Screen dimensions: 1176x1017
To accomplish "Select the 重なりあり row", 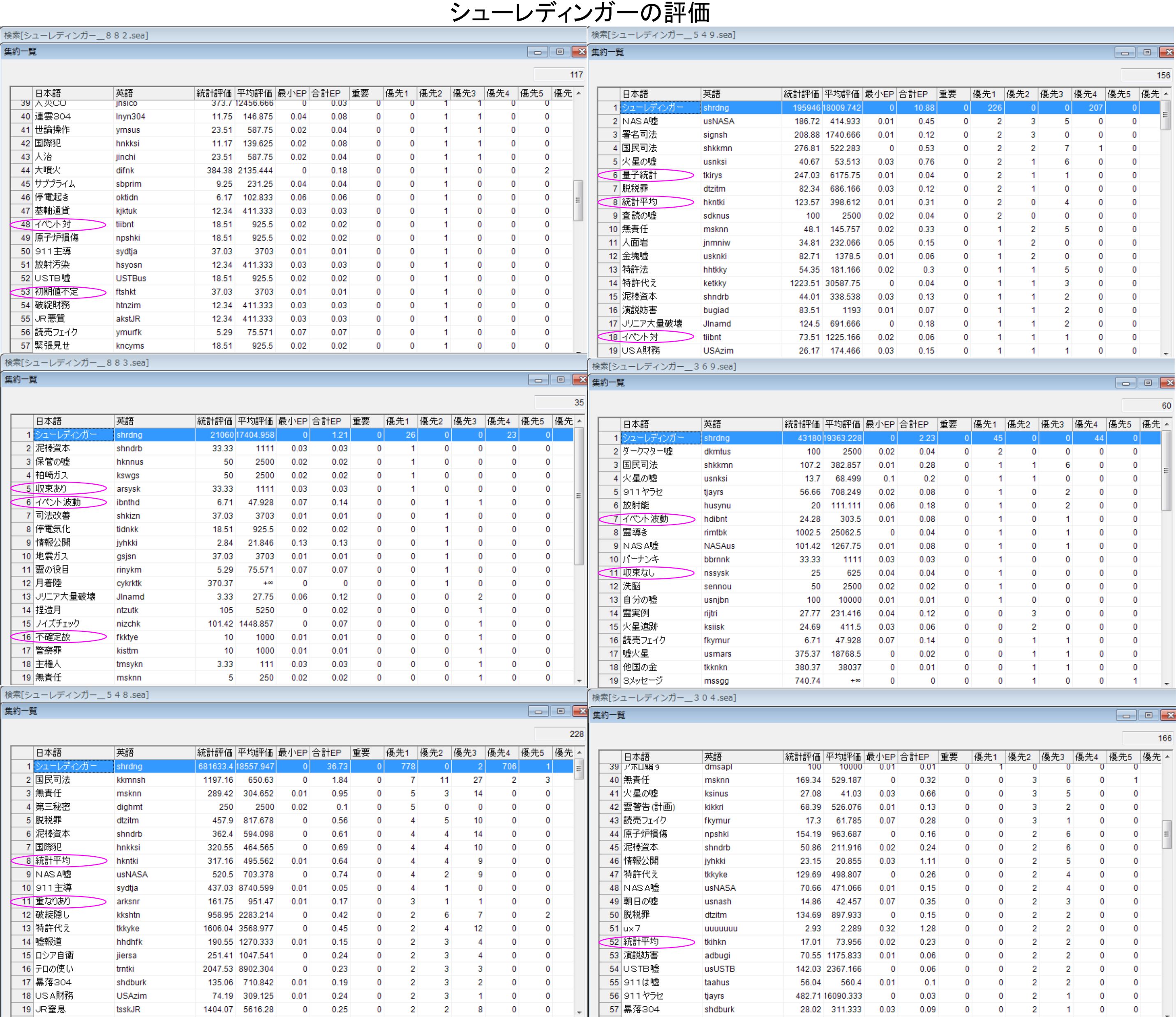I will (53, 901).
